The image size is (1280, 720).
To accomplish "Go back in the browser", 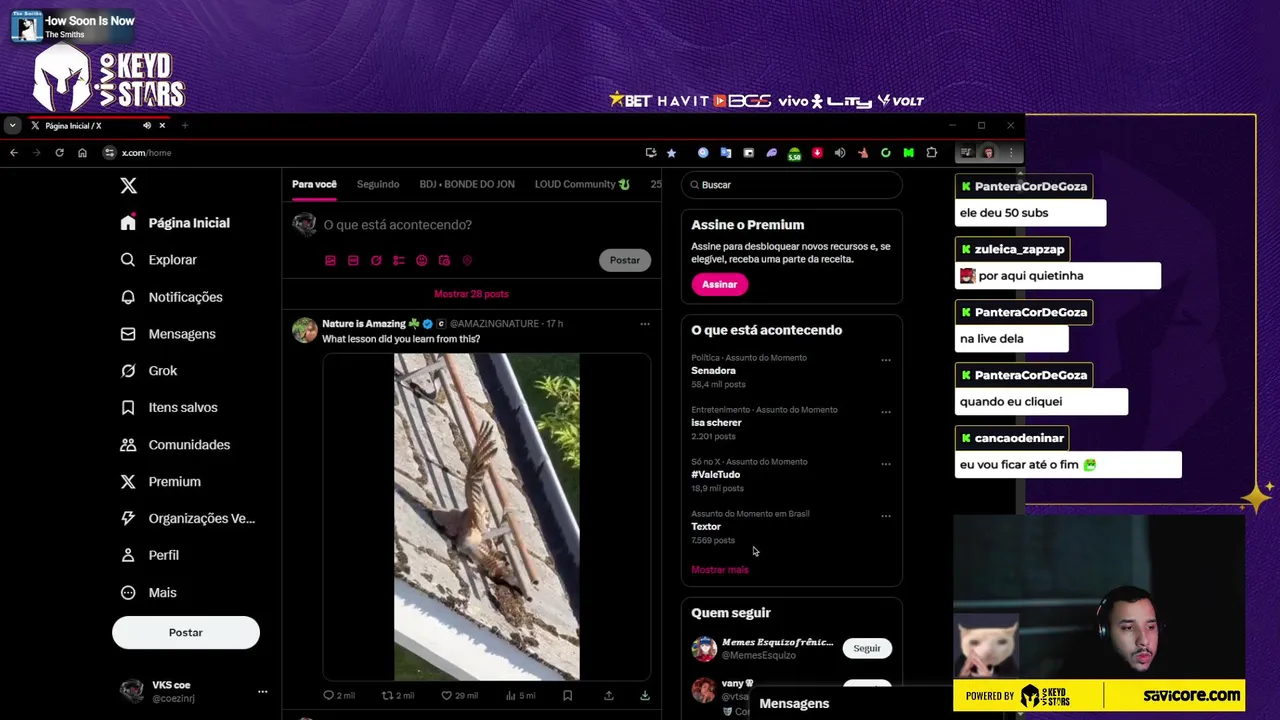I will click(x=14, y=153).
